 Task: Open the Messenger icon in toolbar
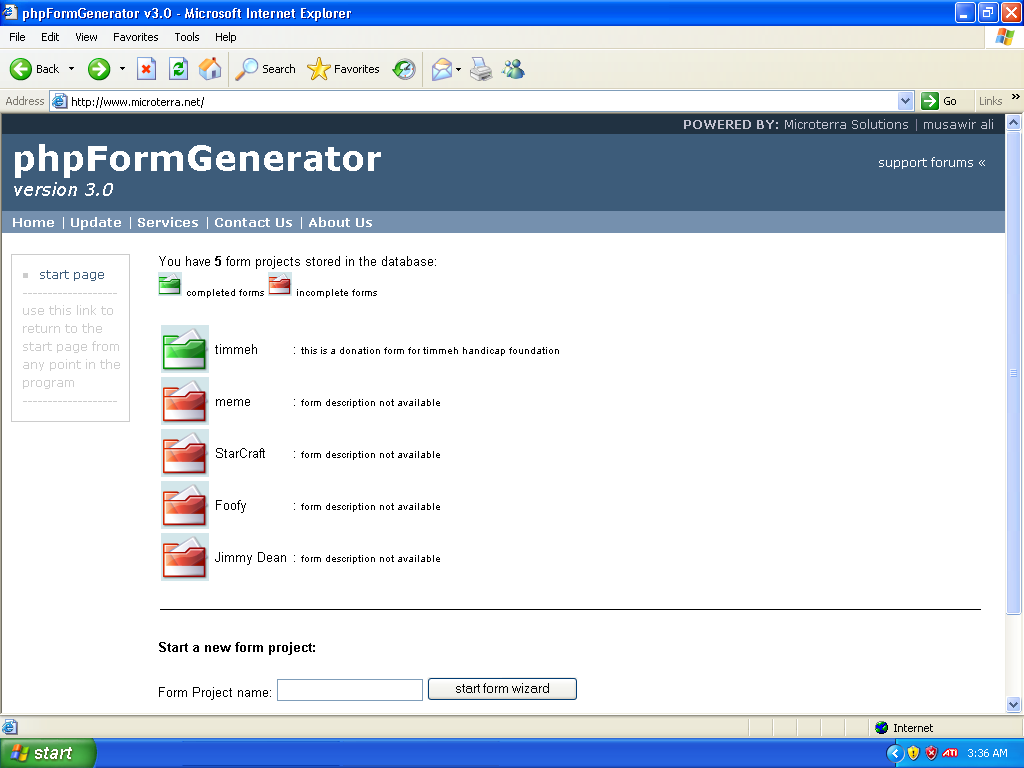513,69
